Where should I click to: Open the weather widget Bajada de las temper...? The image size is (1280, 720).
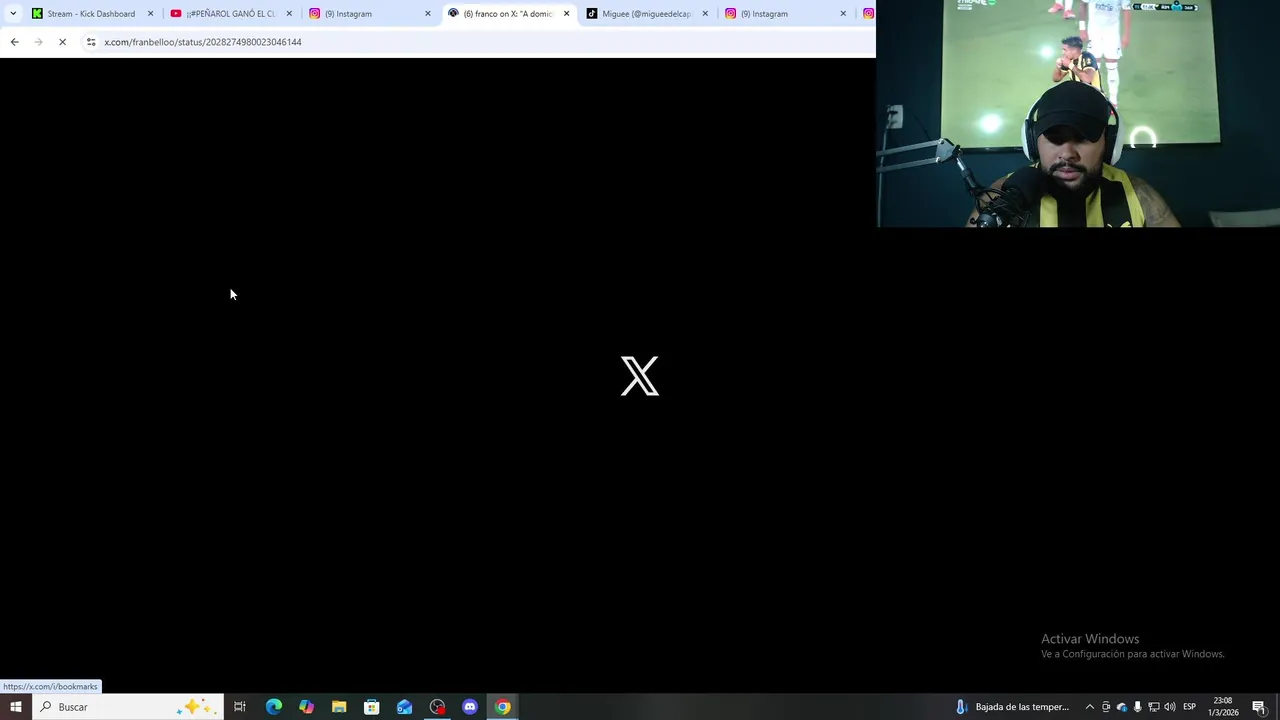pos(1013,707)
